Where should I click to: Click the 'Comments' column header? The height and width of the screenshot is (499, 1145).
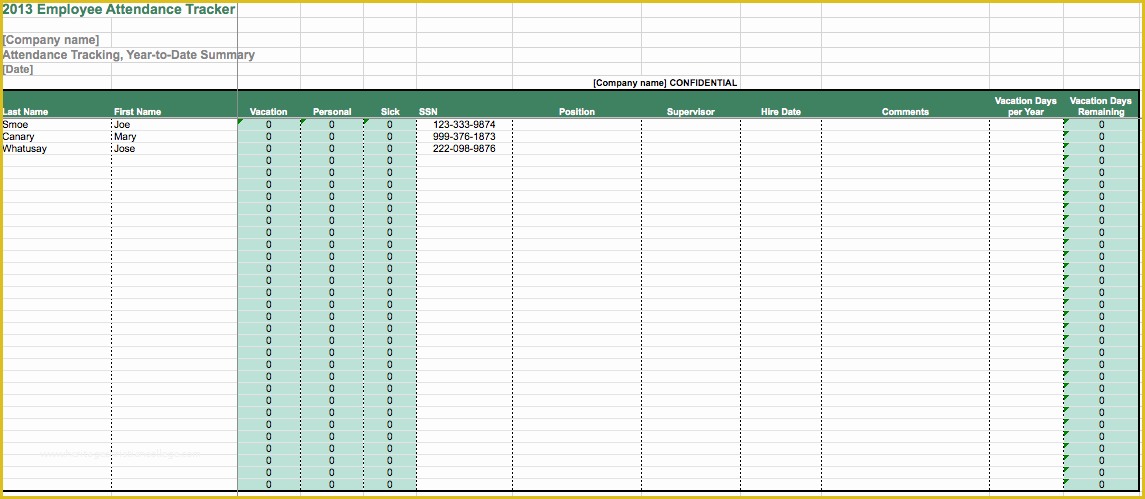(905, 112)
